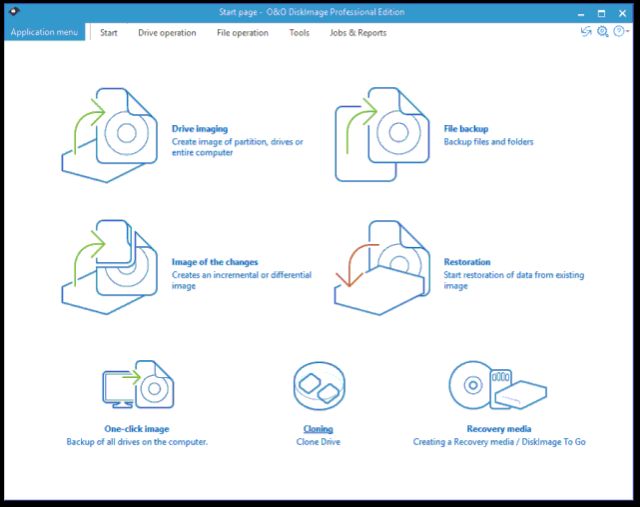This screenshot has width=640, height=507.
Task: Open the Jobs & Reports tab
Action: click(x=358, y=33)
